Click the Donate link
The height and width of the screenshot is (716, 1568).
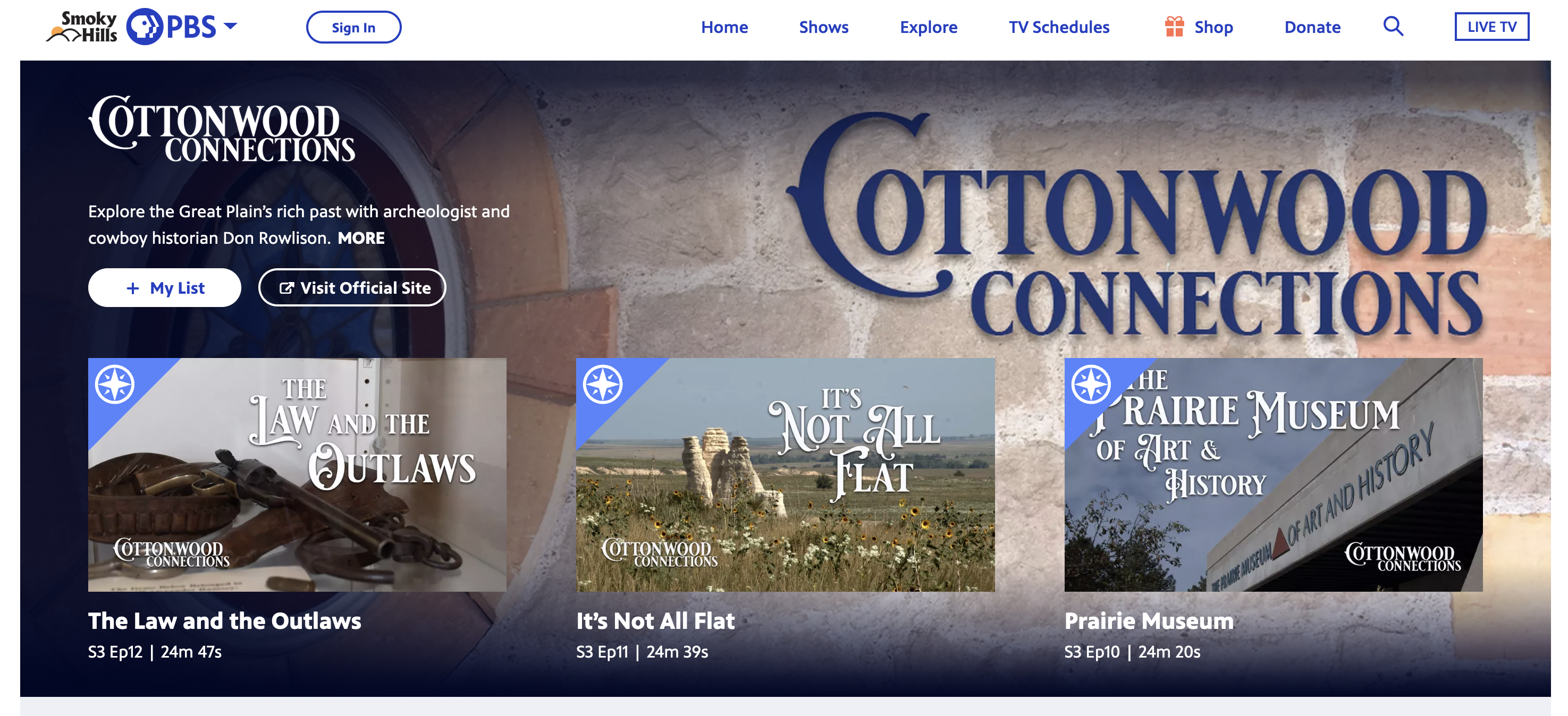click(1312, 28)
